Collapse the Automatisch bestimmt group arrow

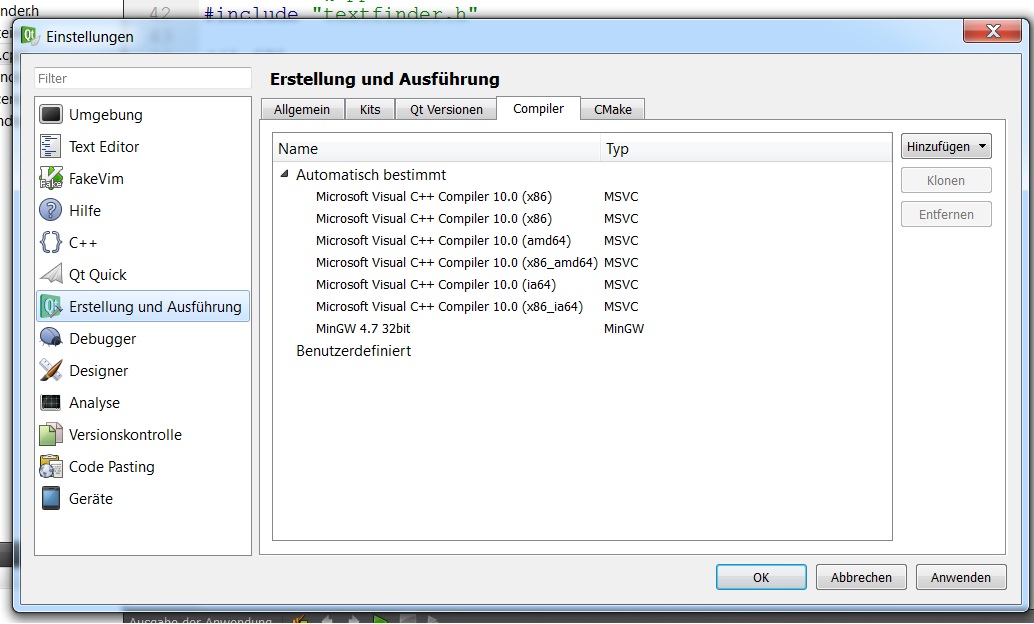click(x=285, y=174)
